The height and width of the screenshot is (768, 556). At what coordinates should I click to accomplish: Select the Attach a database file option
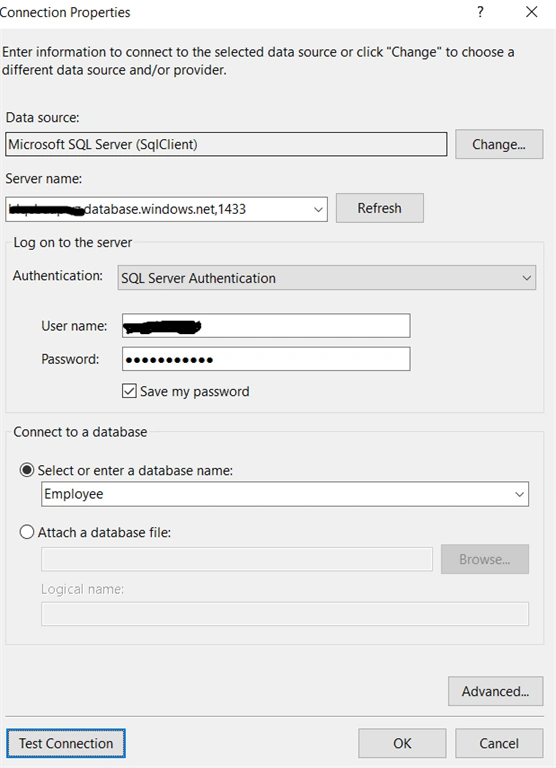[x=27, y=532]
